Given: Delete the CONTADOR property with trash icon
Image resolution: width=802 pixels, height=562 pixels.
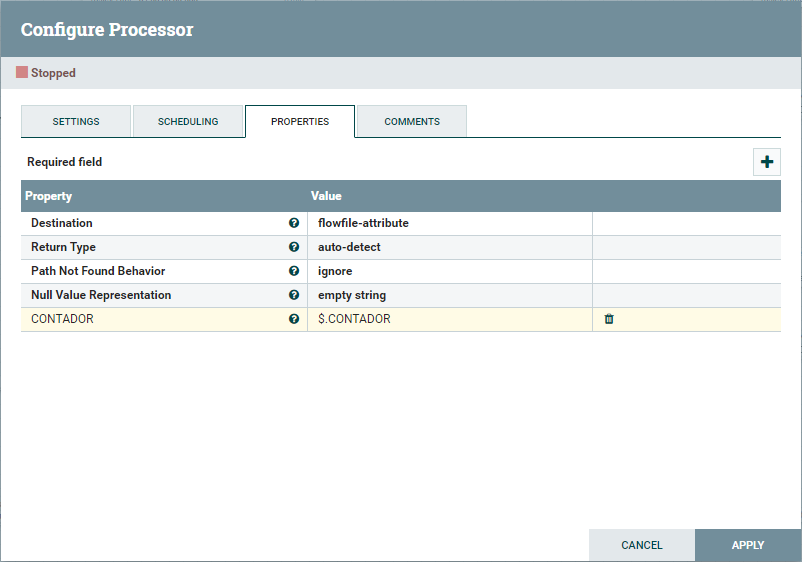Looking at the screenshot, I should click(x=609, y=319).
